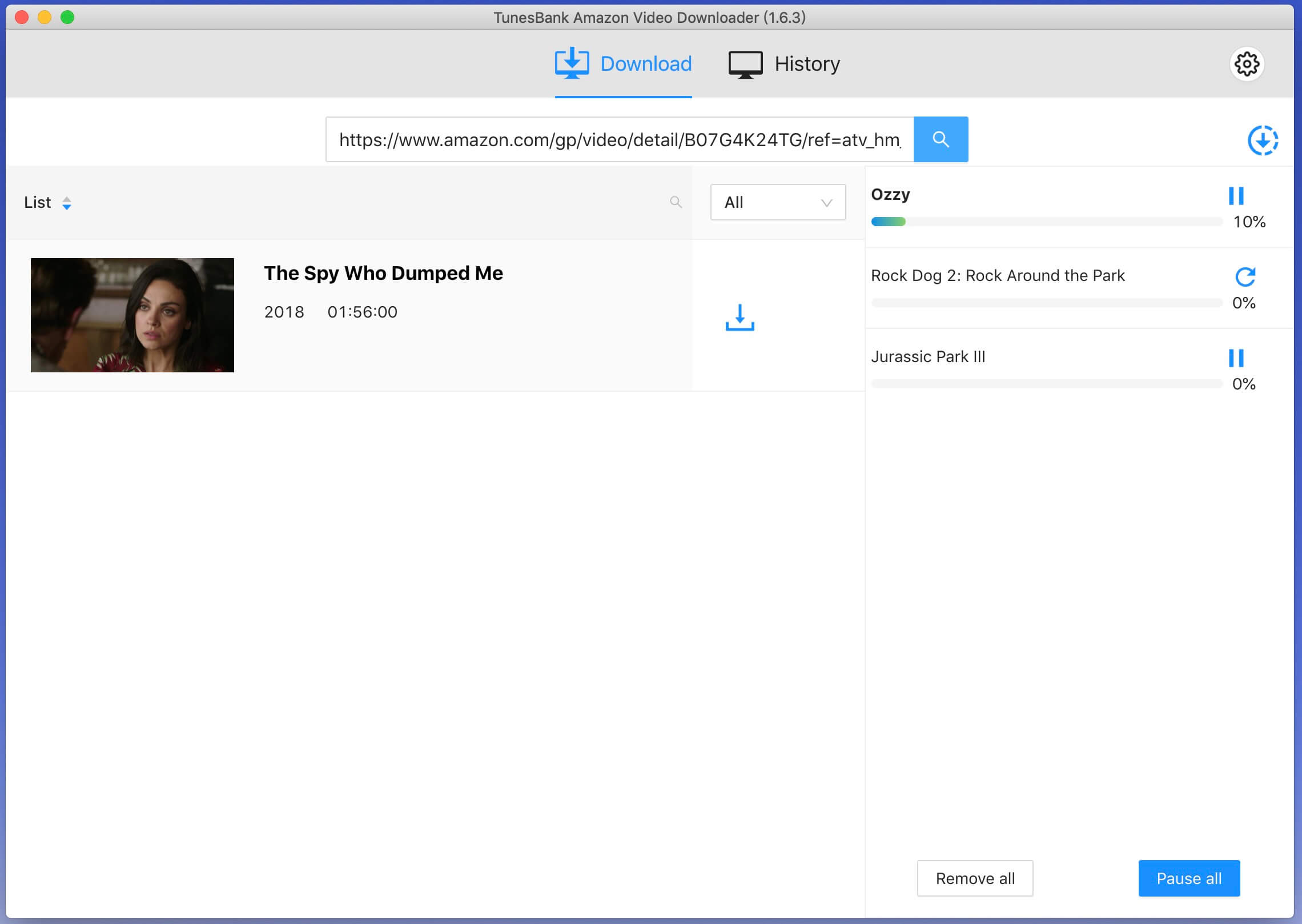The image size is (1302, 924).
Task: Click the search icon in the URL bar
Action: click(941, 139)
